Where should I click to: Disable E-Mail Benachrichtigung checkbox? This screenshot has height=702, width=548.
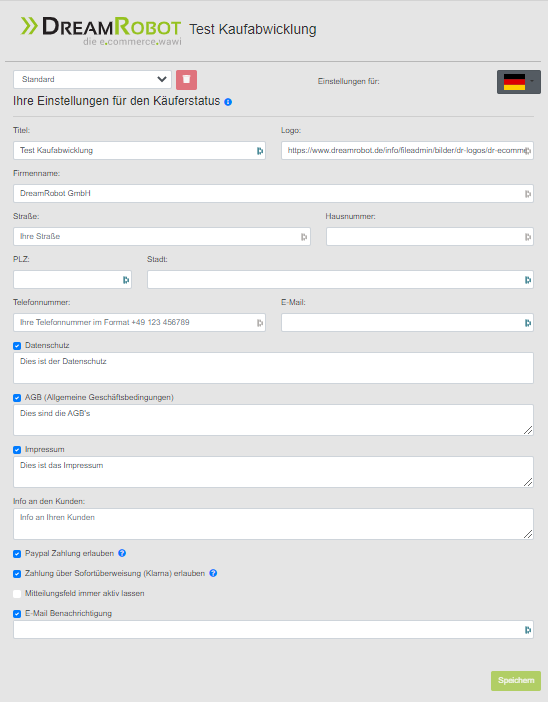pyautogui.click(x=17, y=614)
